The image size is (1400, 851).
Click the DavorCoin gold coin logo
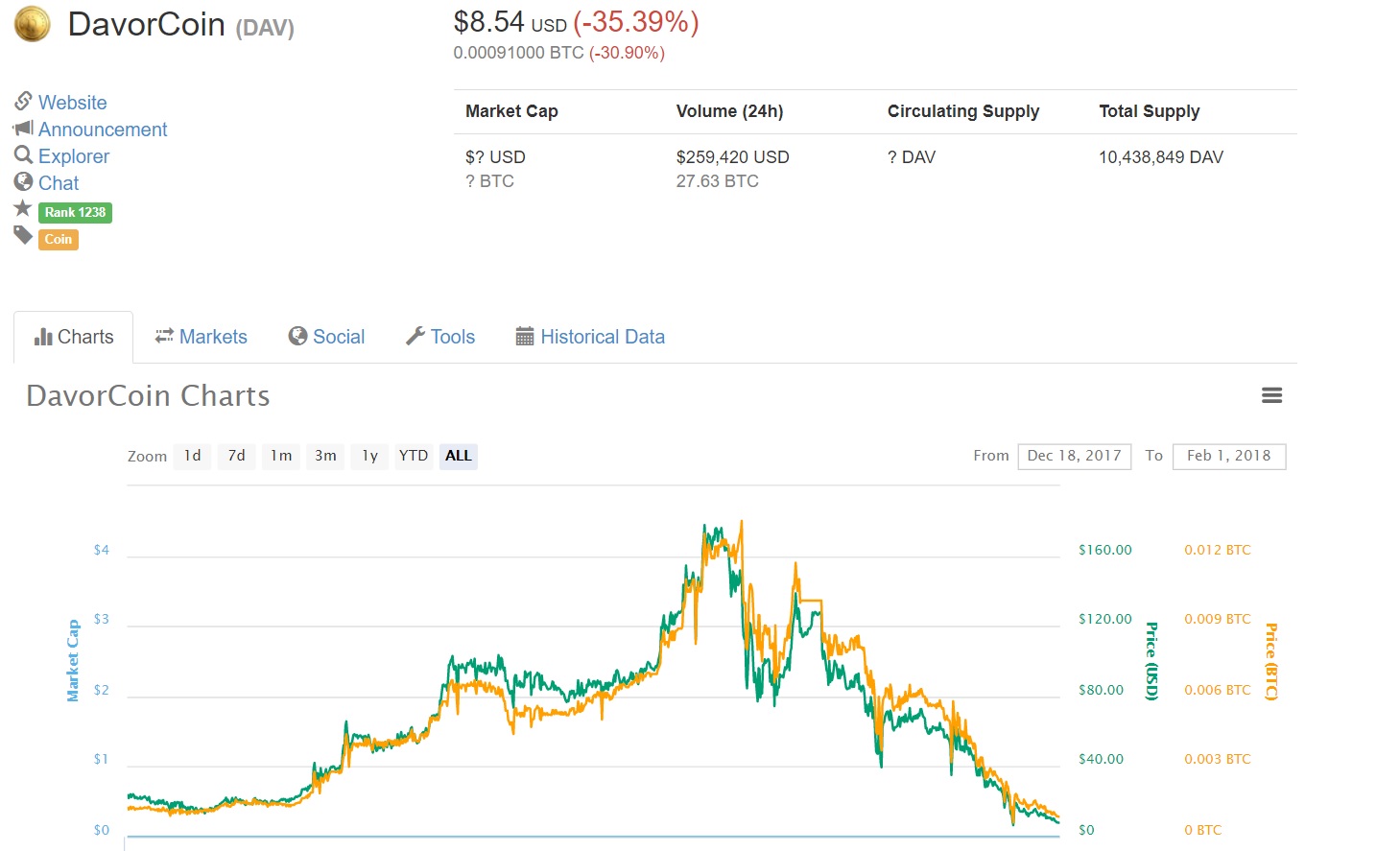click(x=33, y=24)
